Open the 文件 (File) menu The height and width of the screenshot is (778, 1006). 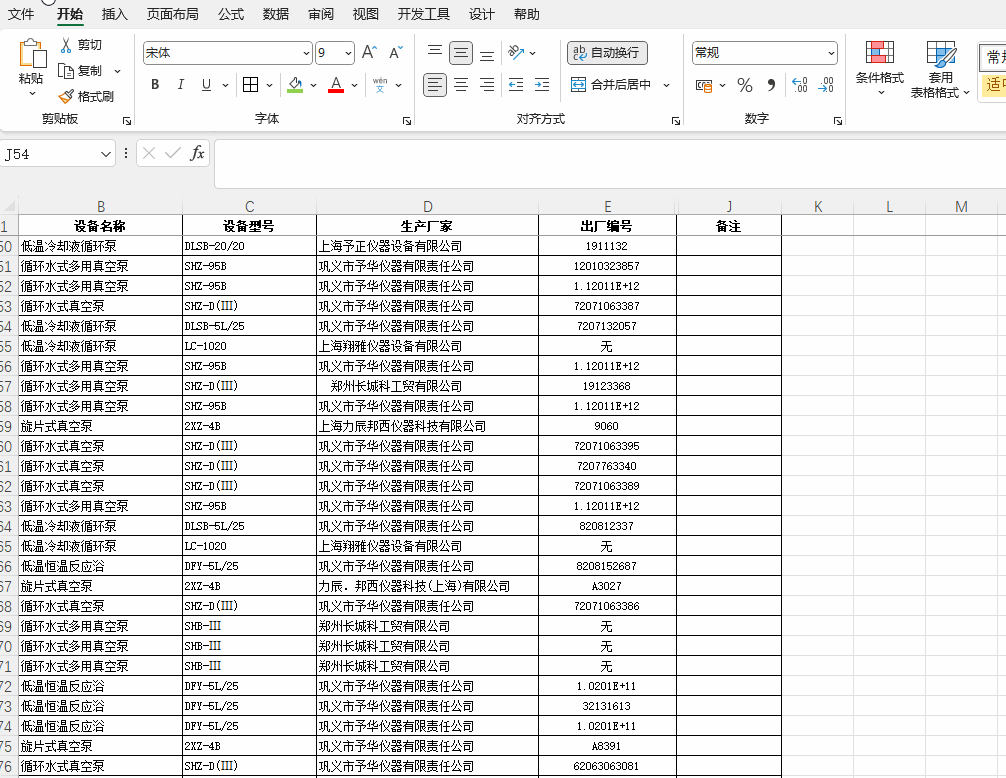[21, 14]
